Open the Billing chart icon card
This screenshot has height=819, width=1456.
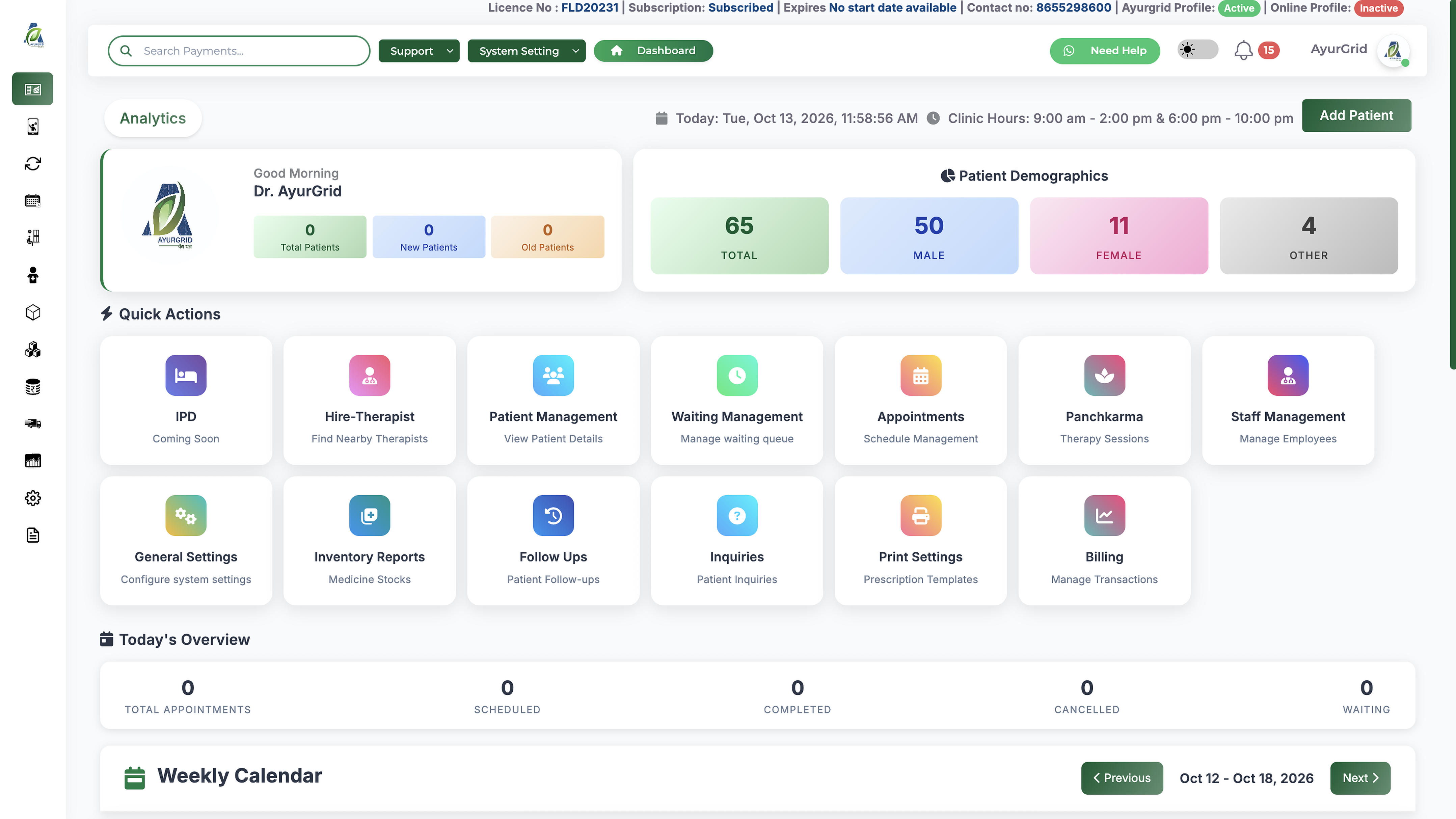[x=1104, y=541]
